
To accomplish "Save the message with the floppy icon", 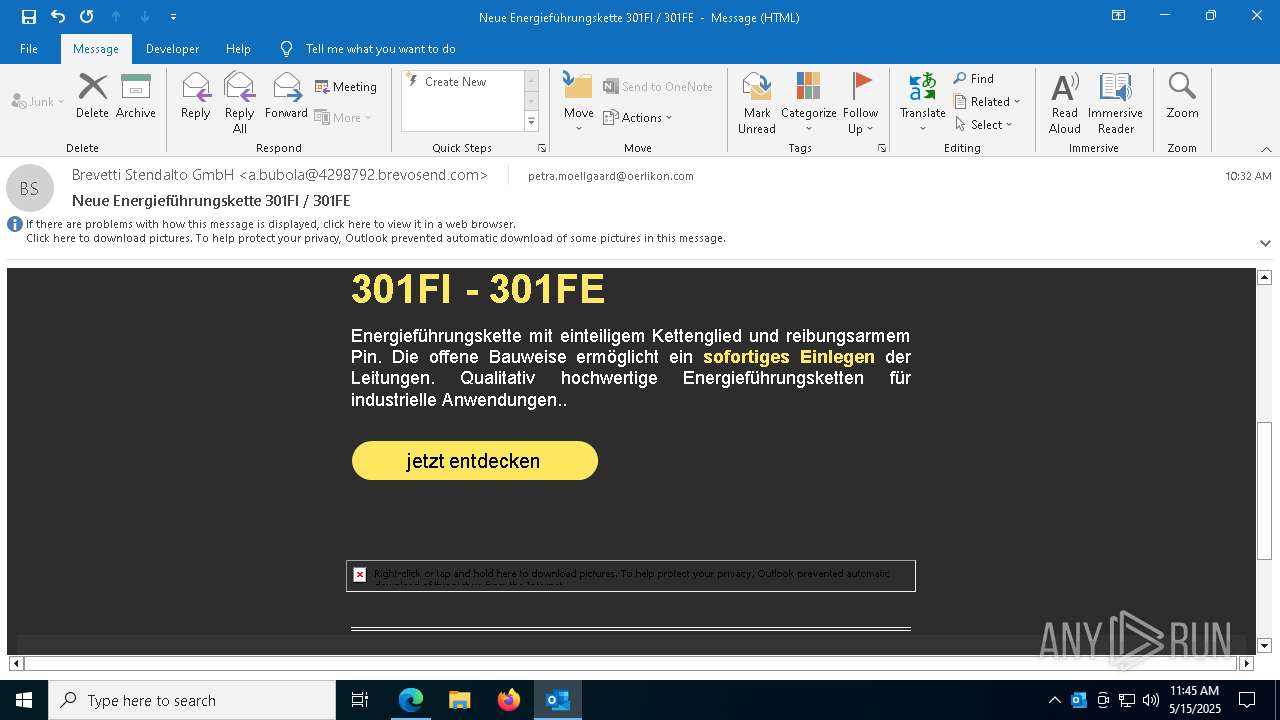I will (x=28, y=16).
